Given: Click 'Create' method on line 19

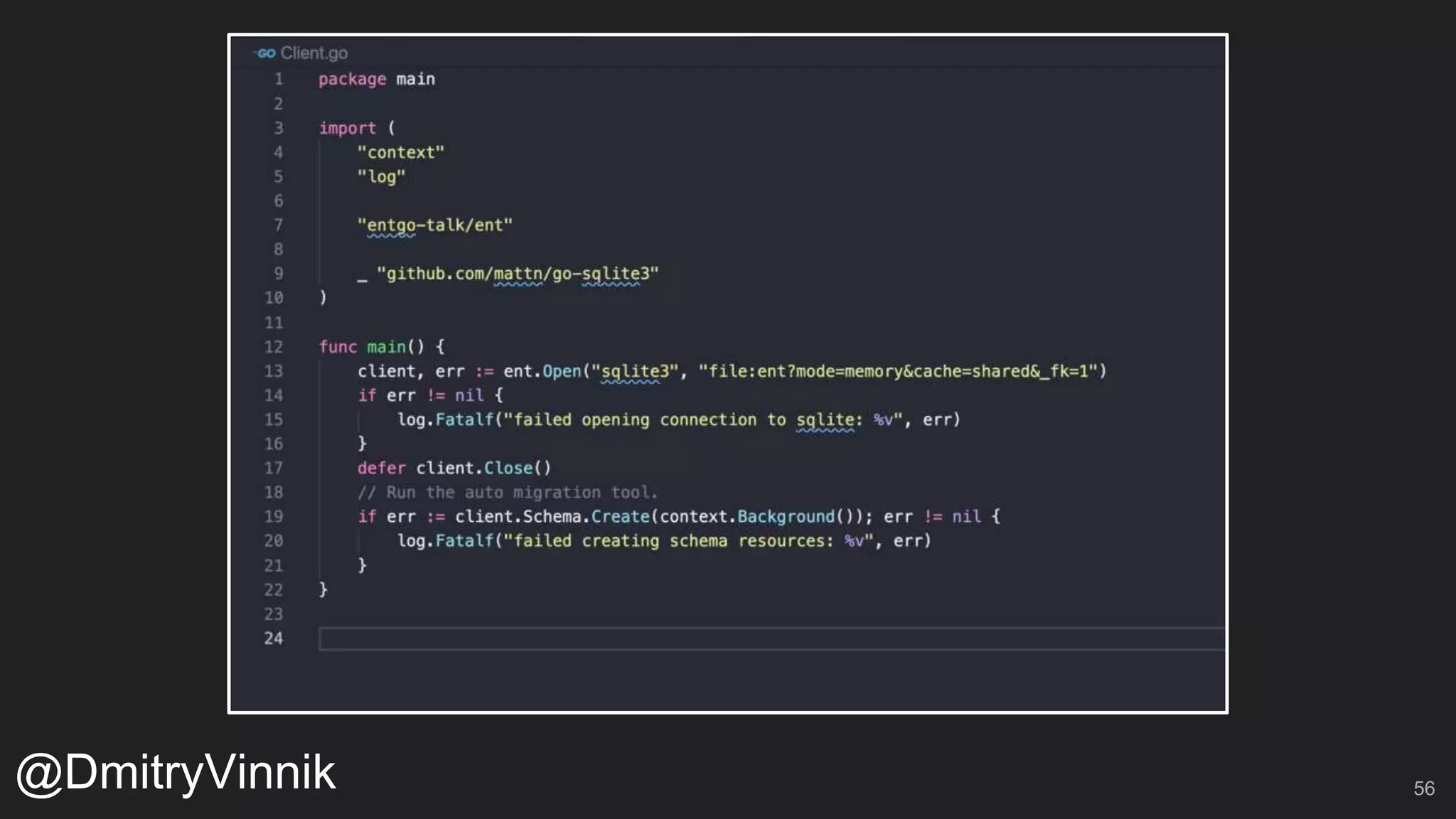Looking at the screenshot, I should (620, 517).
